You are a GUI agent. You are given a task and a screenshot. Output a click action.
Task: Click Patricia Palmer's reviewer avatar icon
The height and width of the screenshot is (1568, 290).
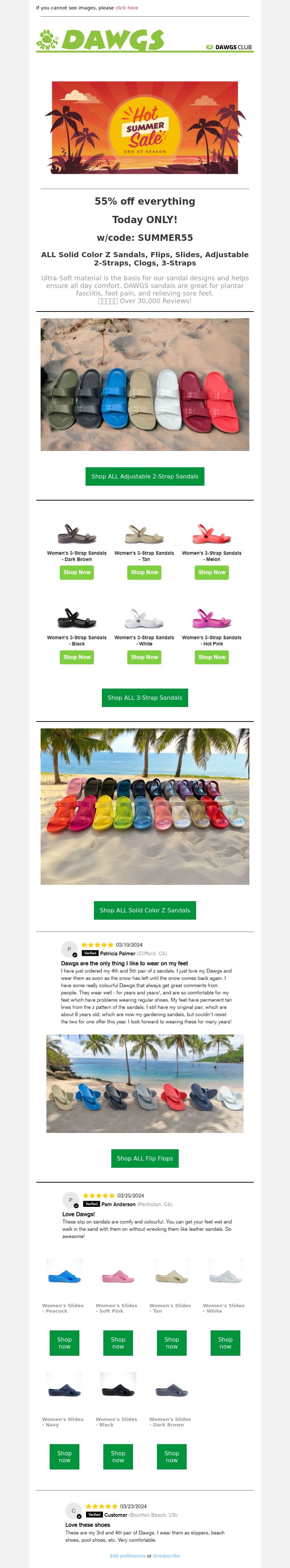[69, 949]
